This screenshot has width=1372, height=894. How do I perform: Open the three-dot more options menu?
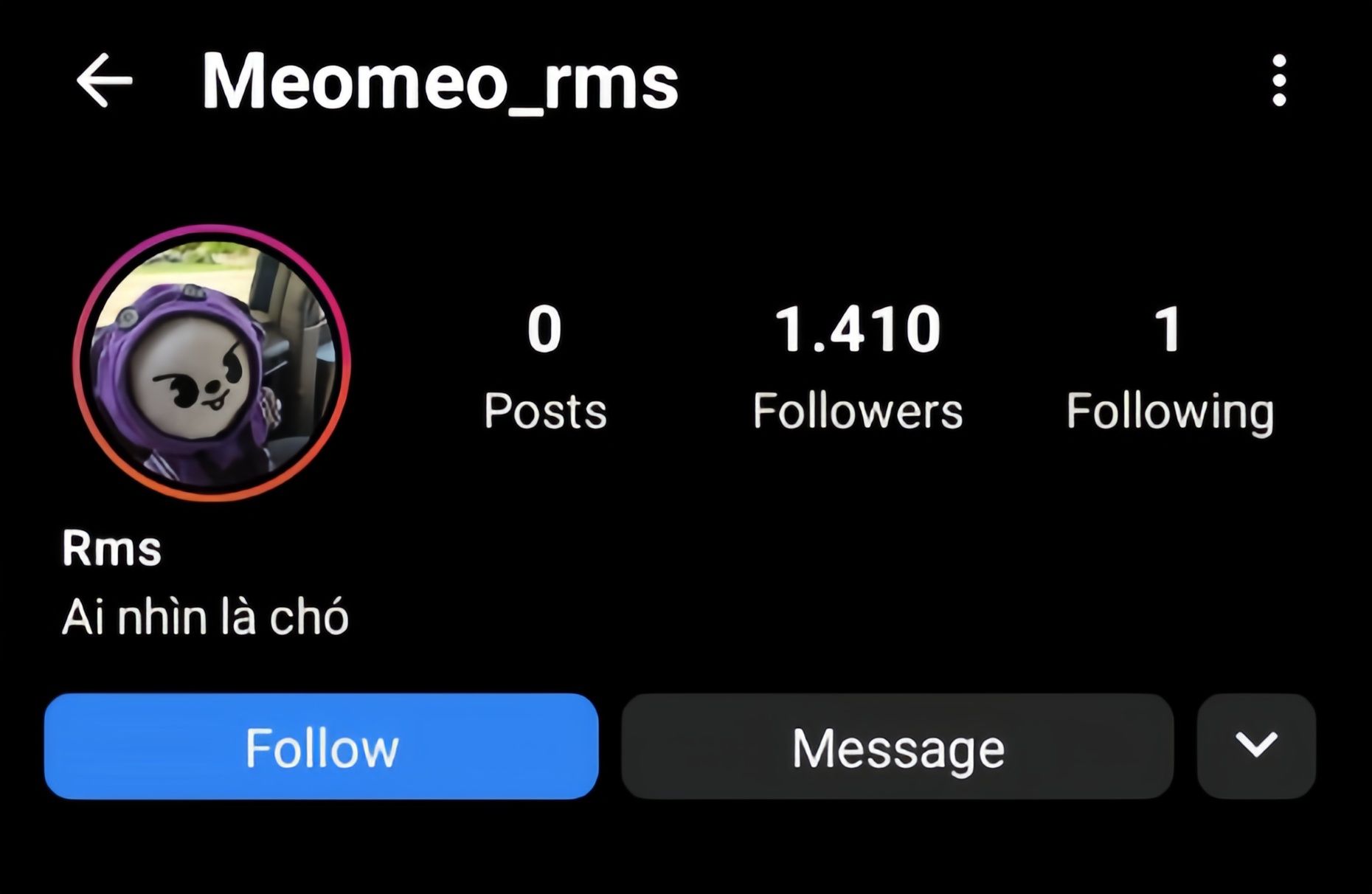pos(1279,80)
